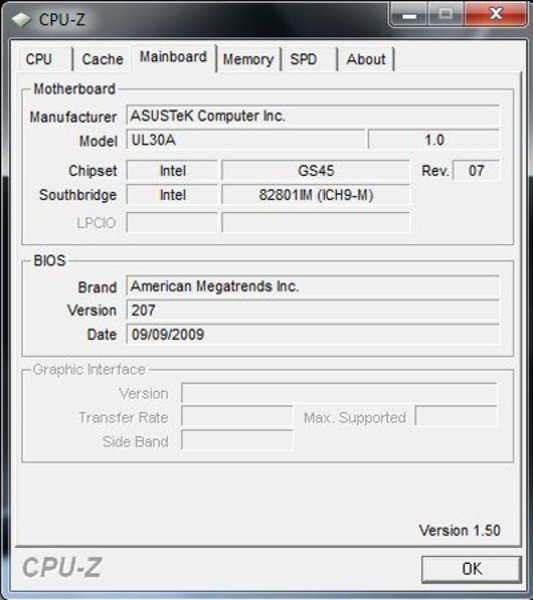
Task: Select the Model field showing UL30A
Action: tap(246, 140)
